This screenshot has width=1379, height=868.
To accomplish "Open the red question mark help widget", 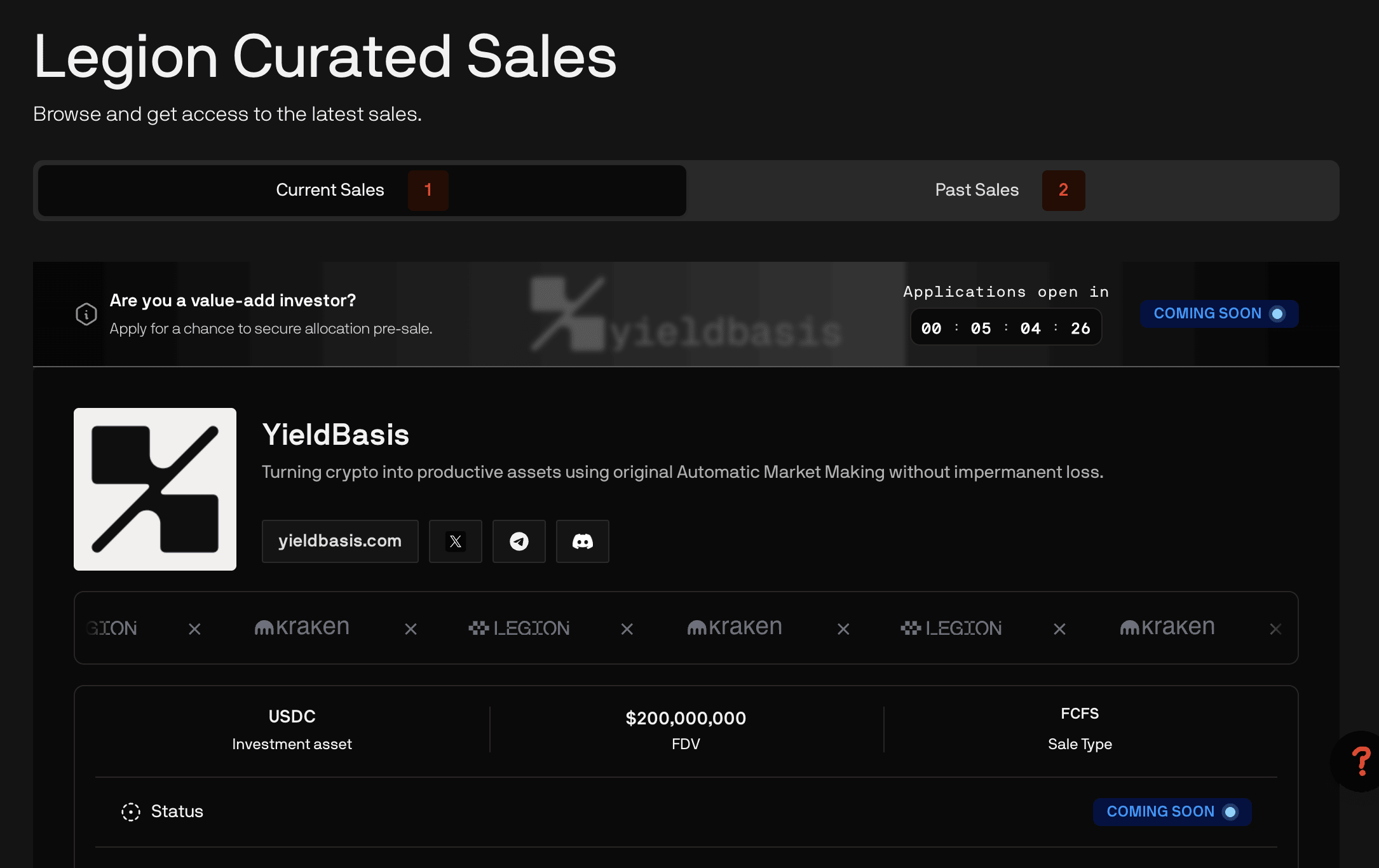I will tap(1361, 761).
